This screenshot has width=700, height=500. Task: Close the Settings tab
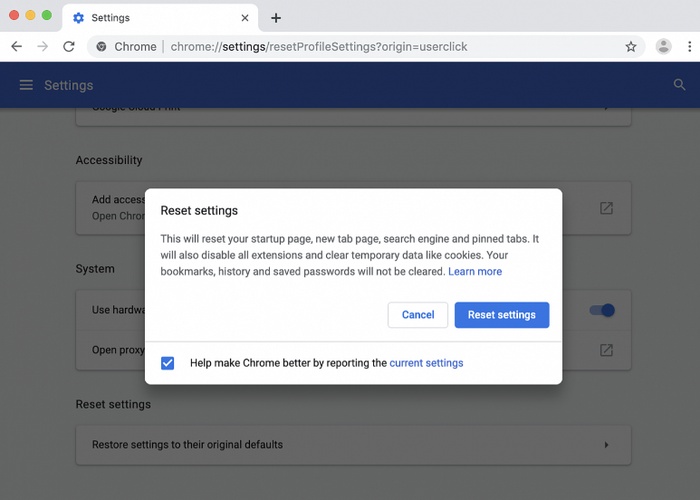(245, 18)
